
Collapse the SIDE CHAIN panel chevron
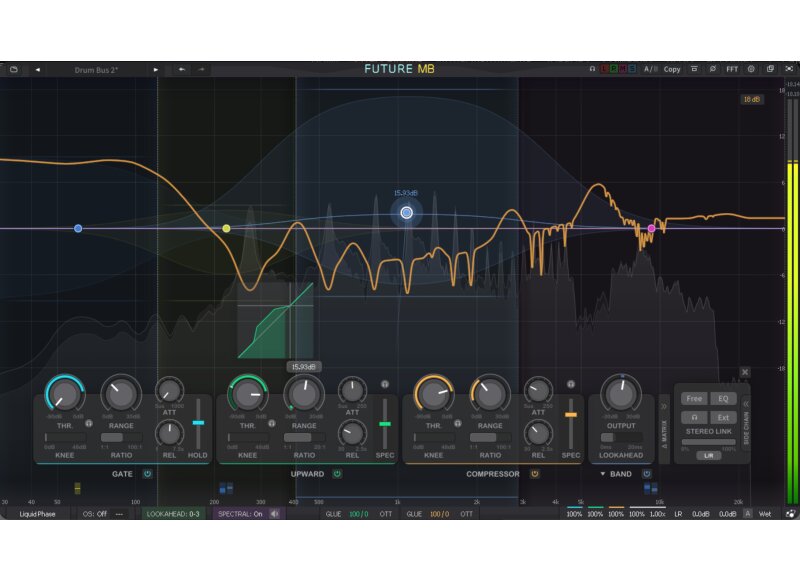point(746,404)
